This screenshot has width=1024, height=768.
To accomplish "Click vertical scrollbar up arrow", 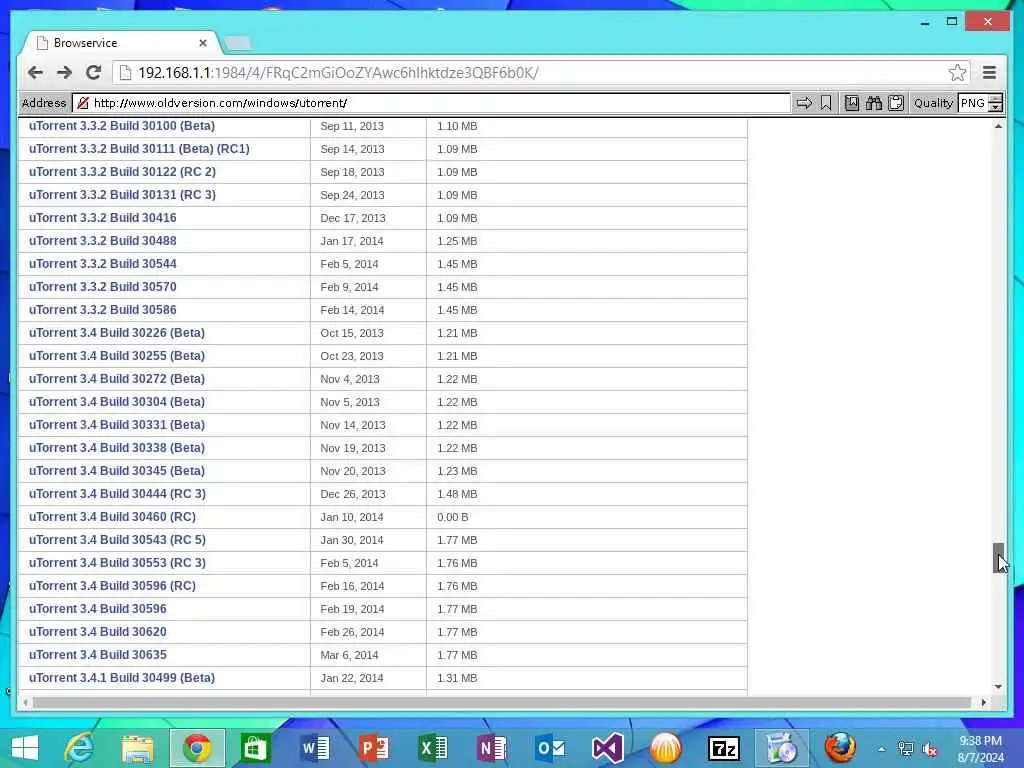I will coord(998,126).
